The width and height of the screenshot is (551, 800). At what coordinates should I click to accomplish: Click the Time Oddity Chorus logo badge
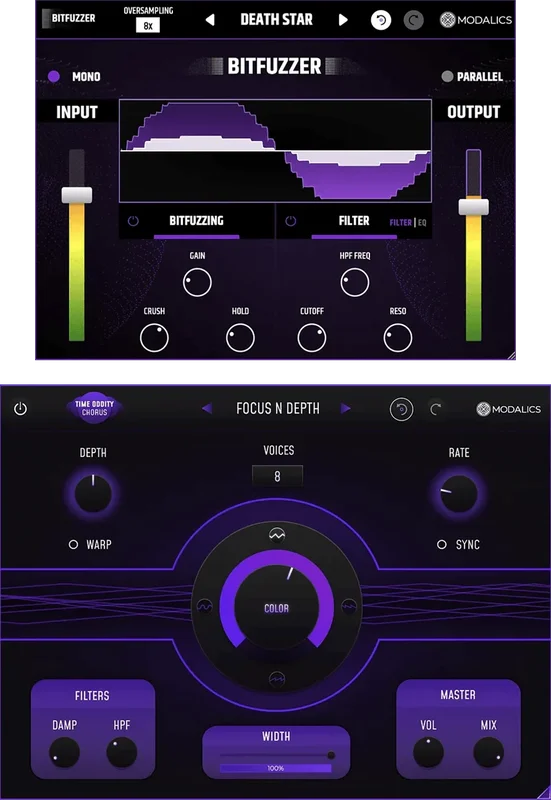point(94,408)
